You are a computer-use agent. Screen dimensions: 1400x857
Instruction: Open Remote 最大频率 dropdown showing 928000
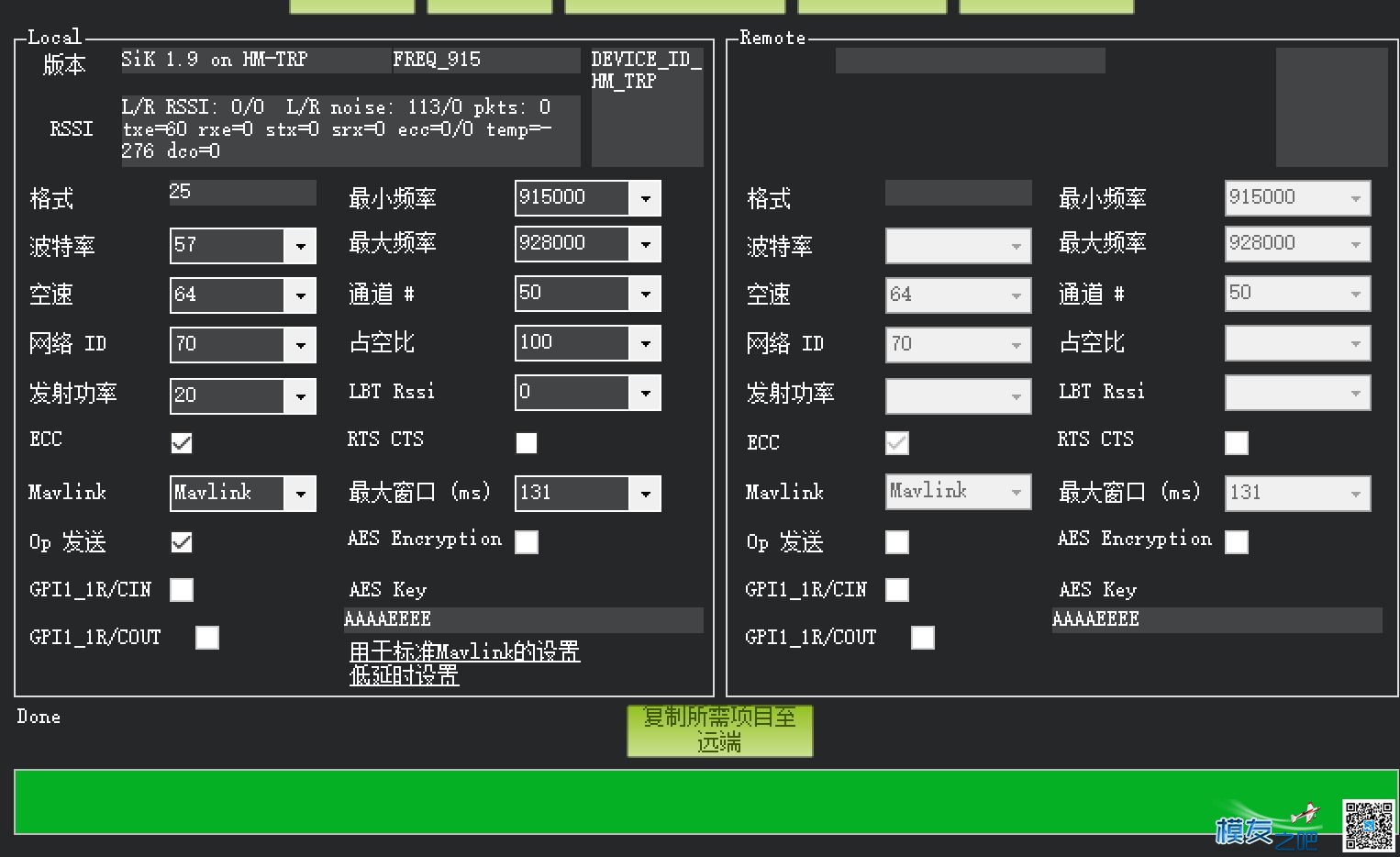click(x=1298, y=244)
